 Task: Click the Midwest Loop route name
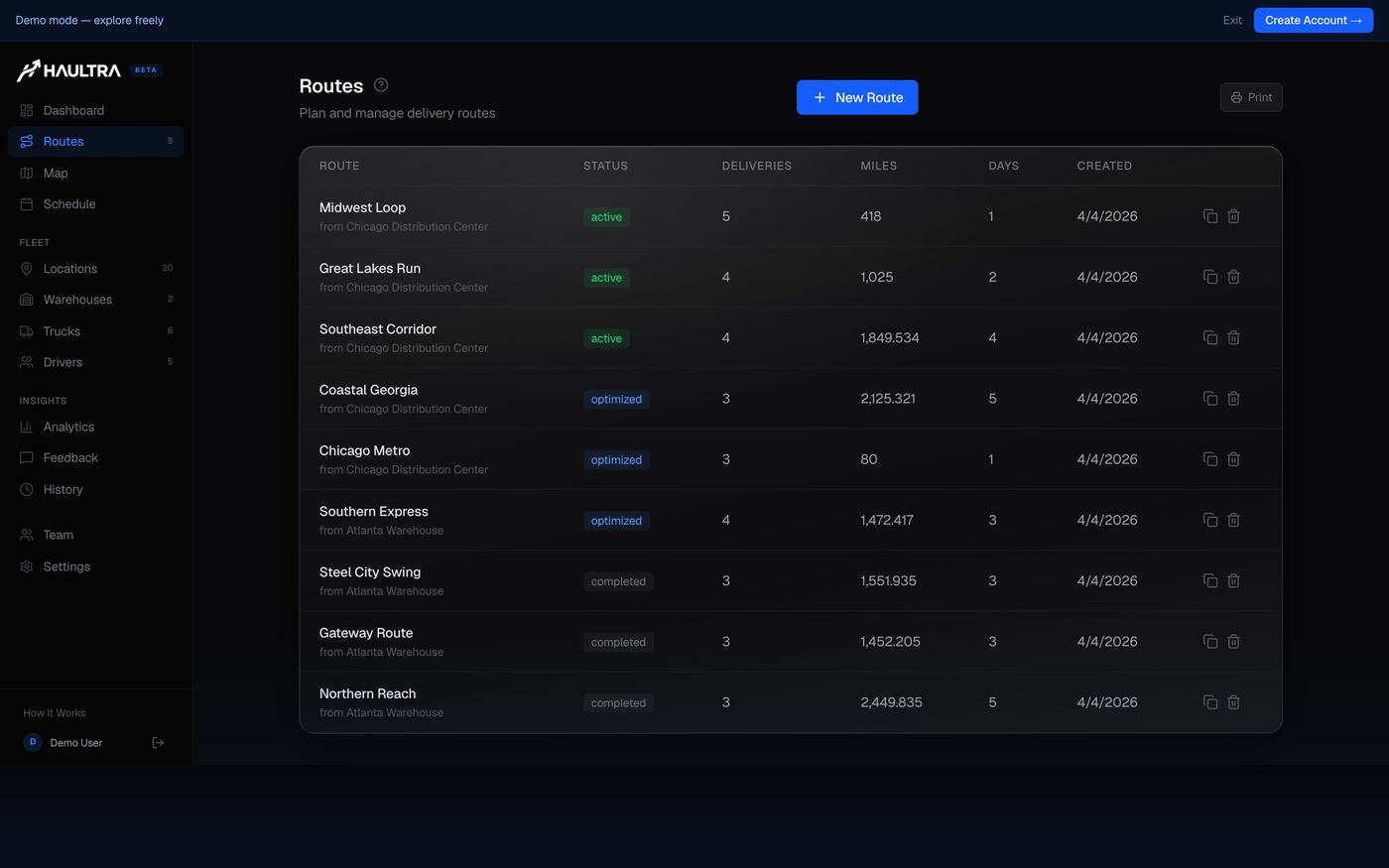point(362,207)
